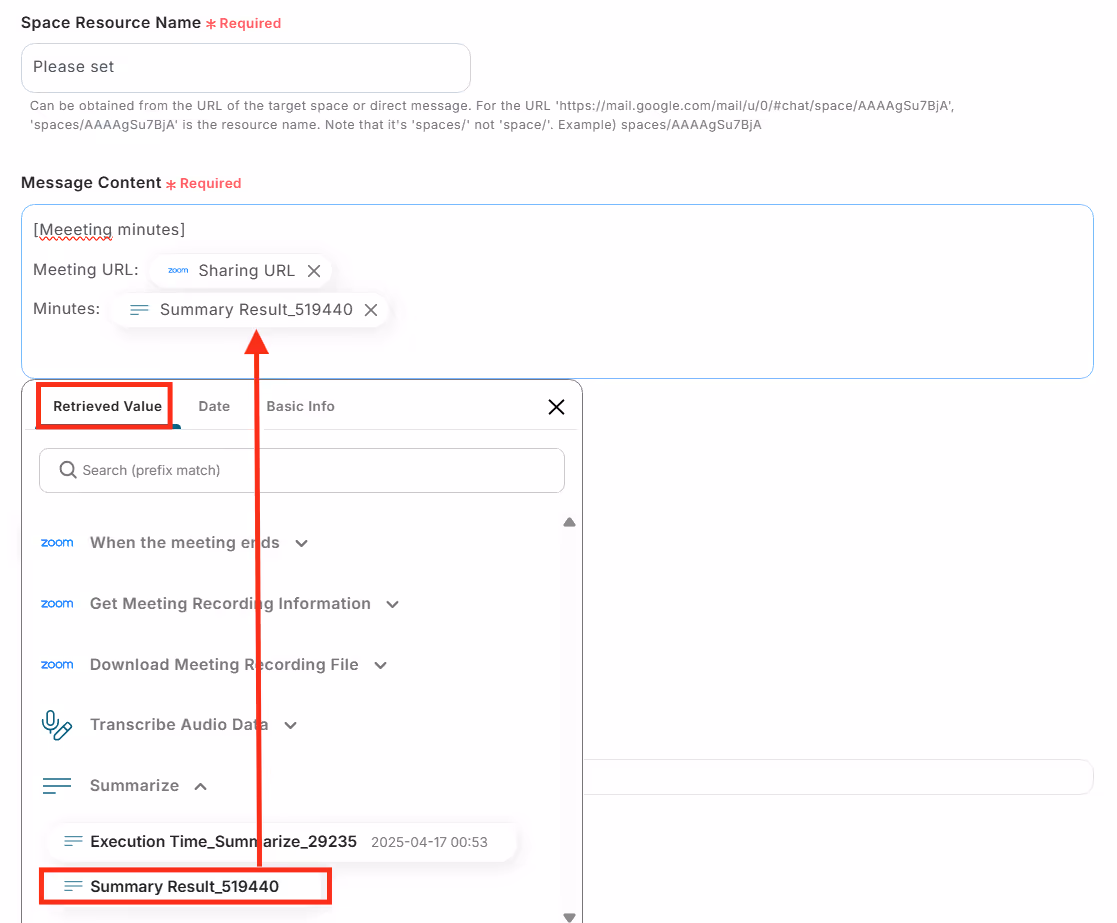Collapse the Summarize section chevron
The image size is (1117, 923).
pyautogui.click(x=201, y=786)
